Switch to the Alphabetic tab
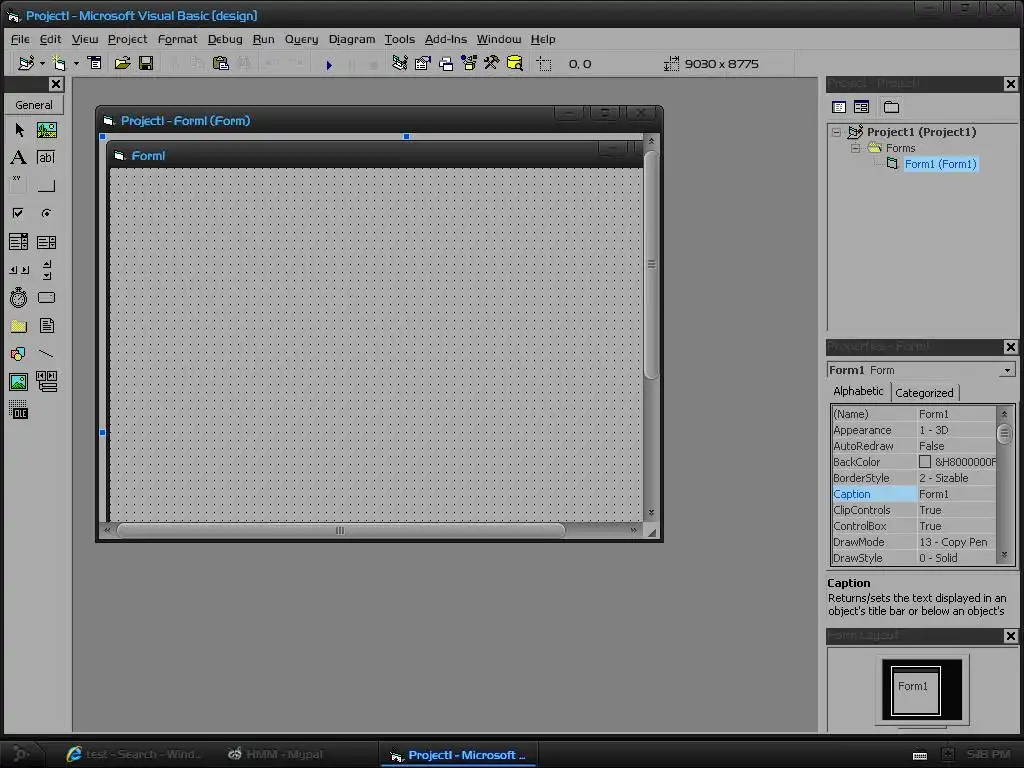Image resolution: width=1024 pixels, height=768 pixels. click(858, 391)
